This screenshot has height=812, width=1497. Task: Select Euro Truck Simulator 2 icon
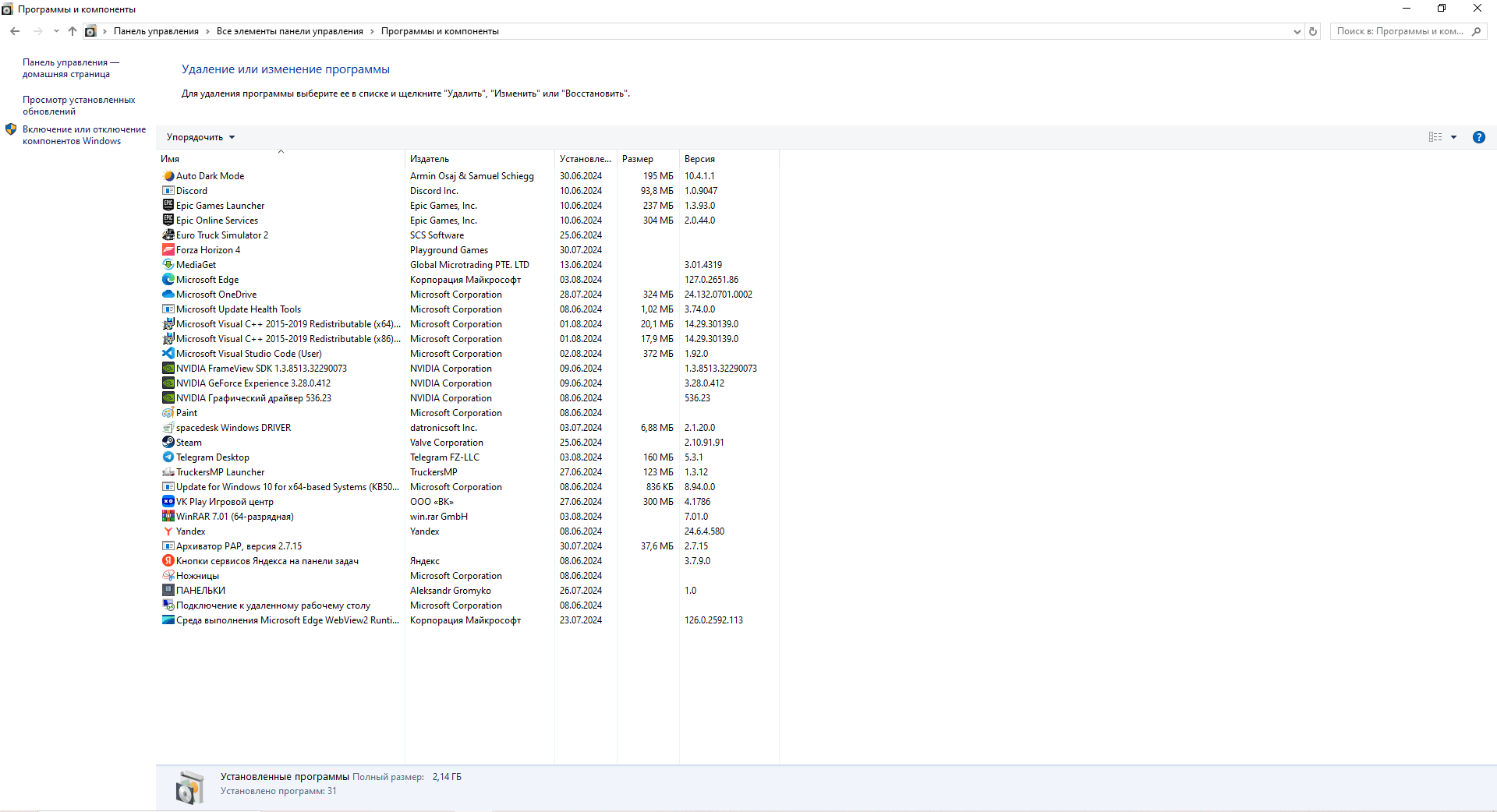[168, 235]
